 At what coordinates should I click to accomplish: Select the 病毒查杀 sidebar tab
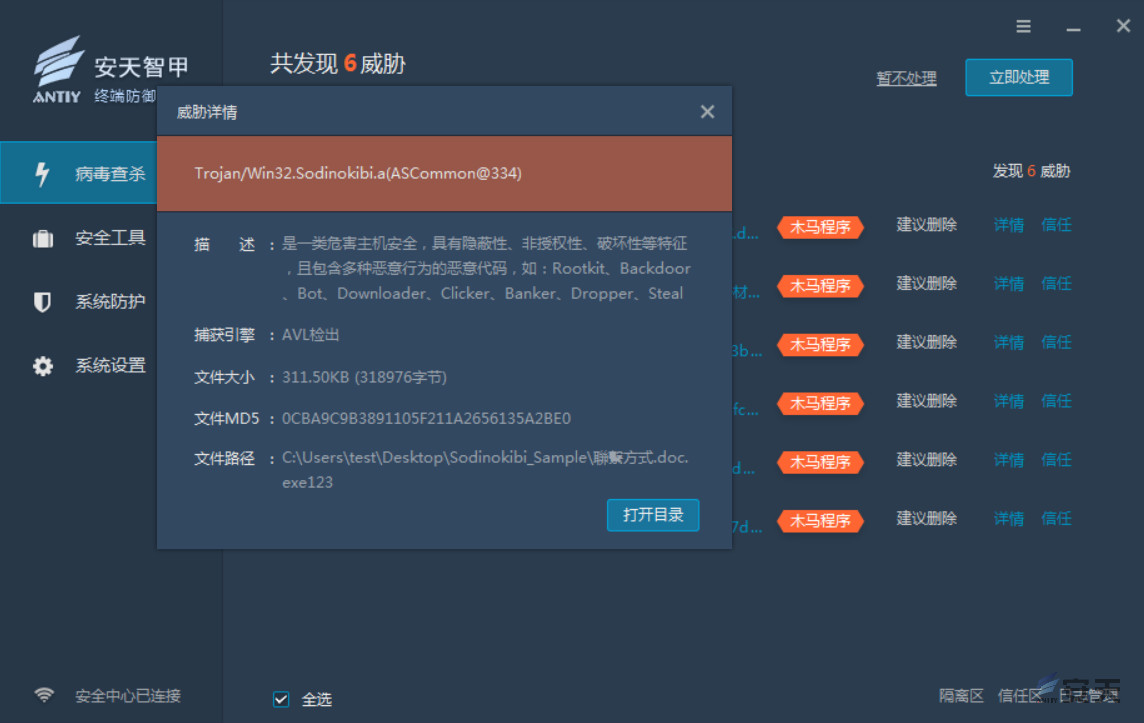[x=79, y=173]
